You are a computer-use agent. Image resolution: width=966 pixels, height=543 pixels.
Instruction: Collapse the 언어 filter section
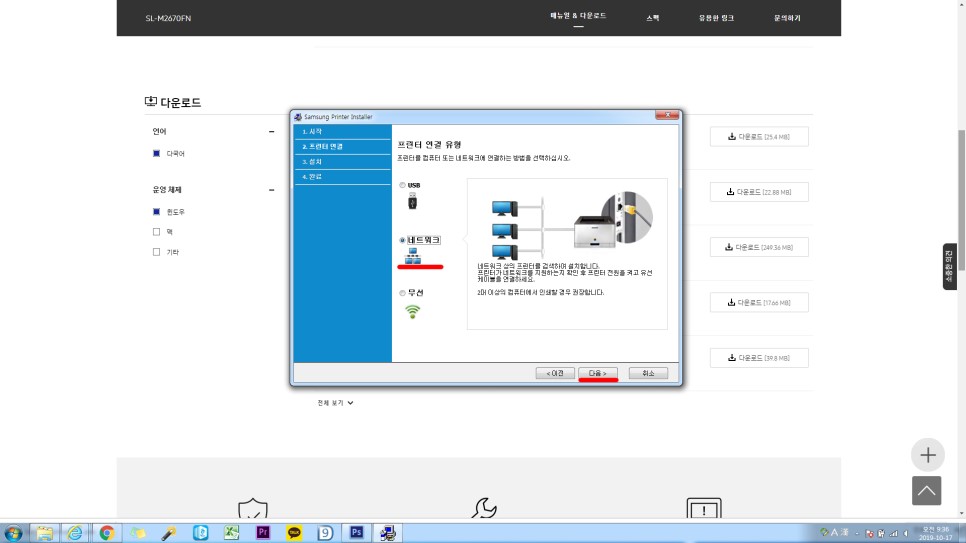(271, 131)
